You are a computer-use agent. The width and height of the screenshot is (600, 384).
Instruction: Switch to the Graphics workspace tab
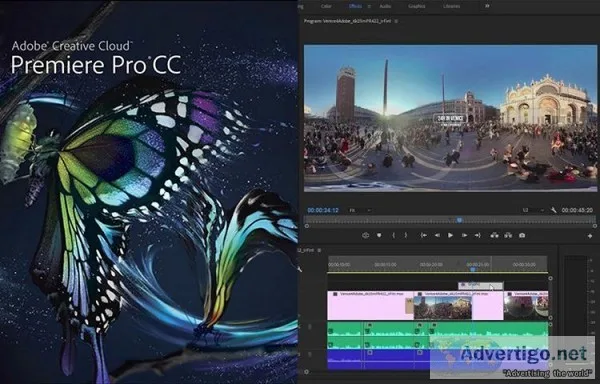[x=417, y=6]
